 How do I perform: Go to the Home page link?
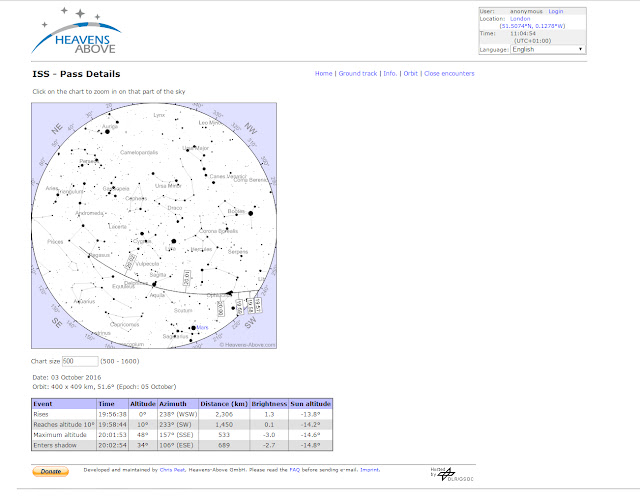pos(323,73)
